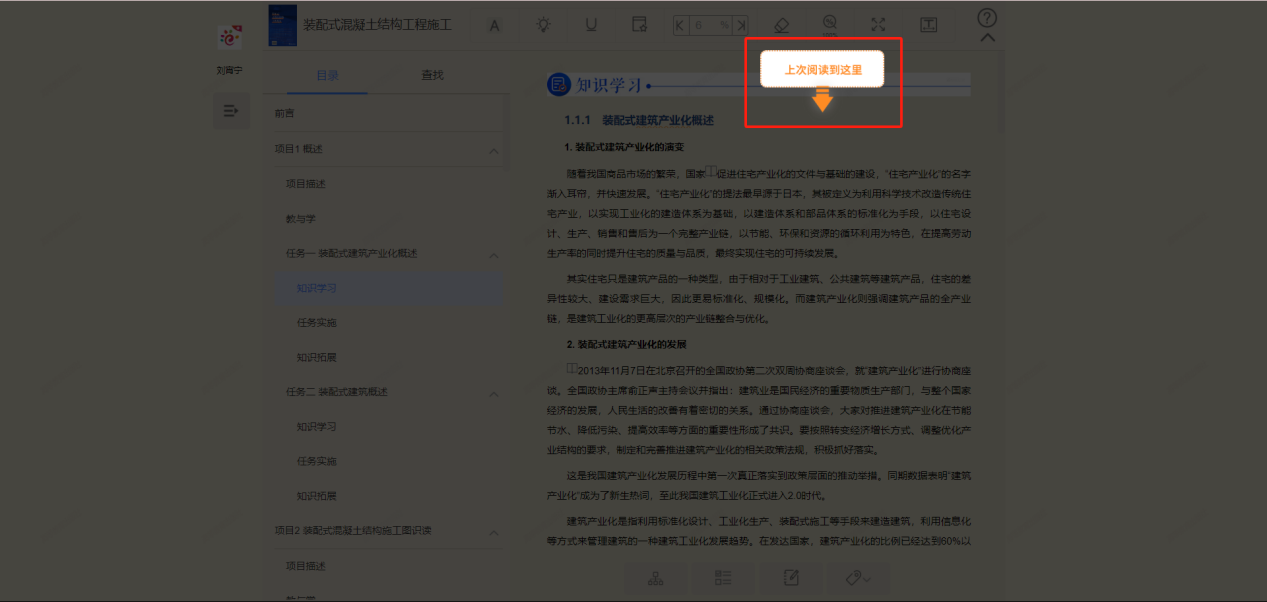Viewport: 1267px width, 602px height.
Task: Toggle the sidebar collapse icon on the left
Action: (x=231, y=110)
